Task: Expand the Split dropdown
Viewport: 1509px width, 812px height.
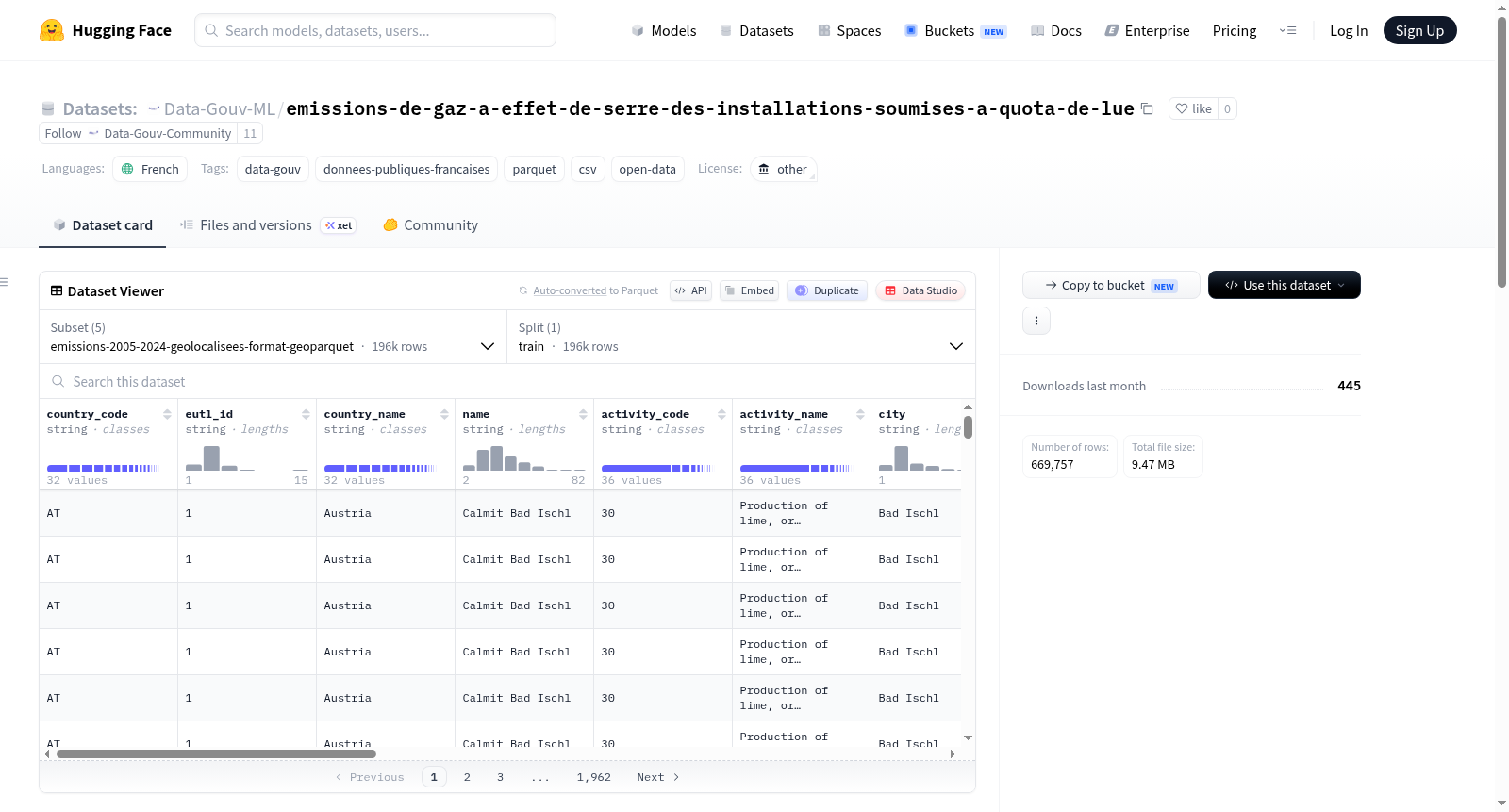Action: (x=740, y=337)
